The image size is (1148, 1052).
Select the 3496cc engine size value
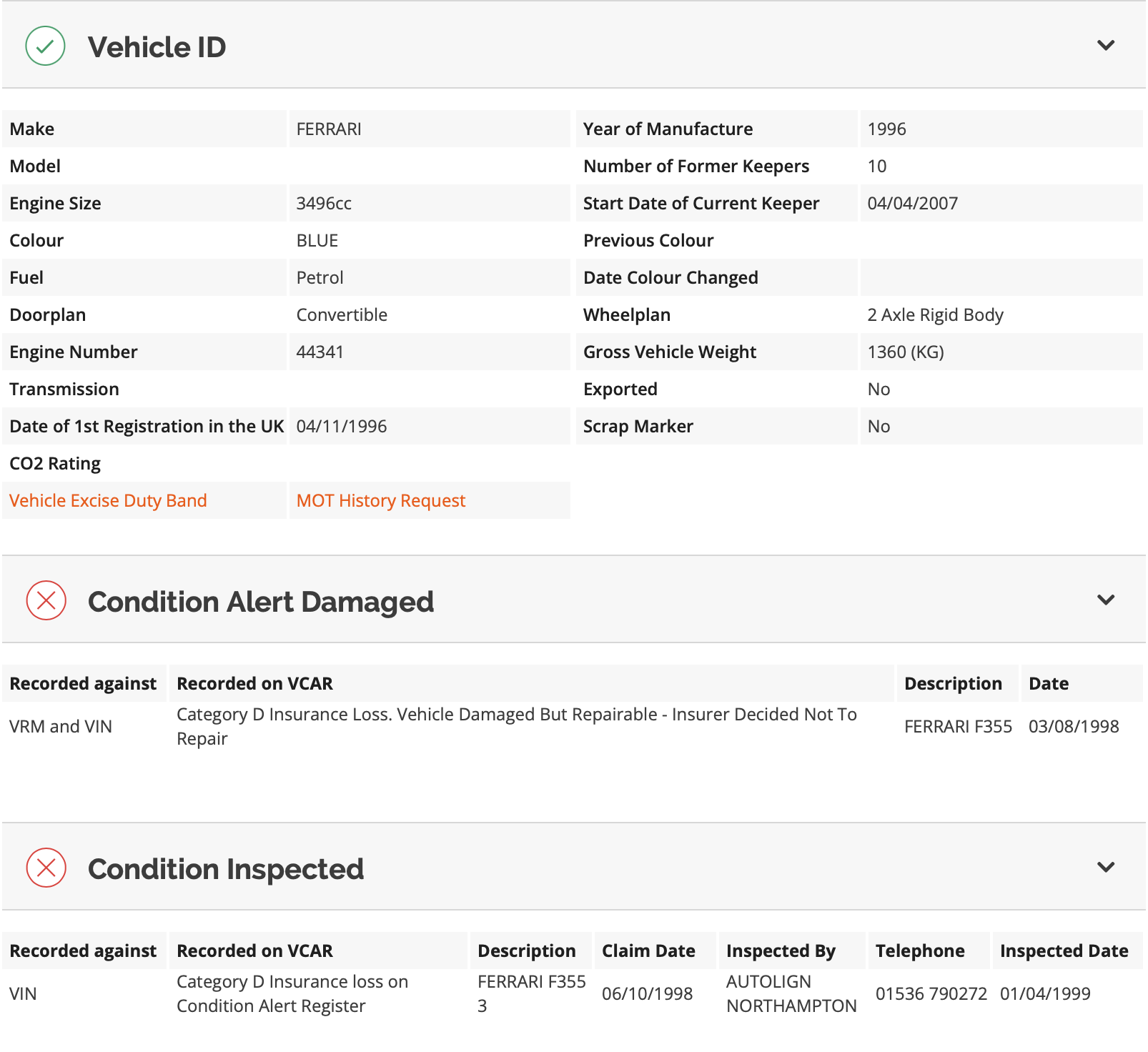pos(324,204)
